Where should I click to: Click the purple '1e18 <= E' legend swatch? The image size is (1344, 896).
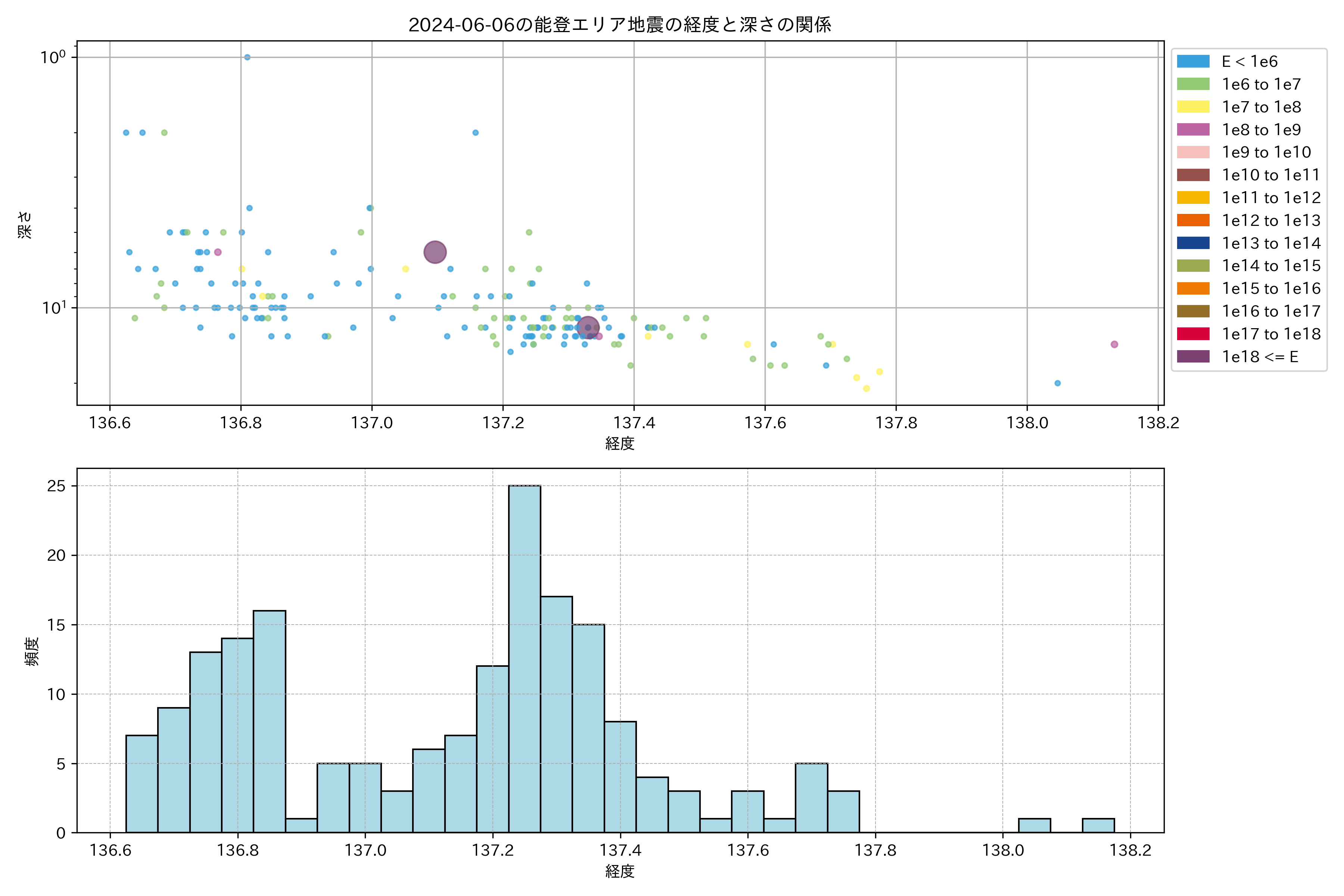point(1193,357)
